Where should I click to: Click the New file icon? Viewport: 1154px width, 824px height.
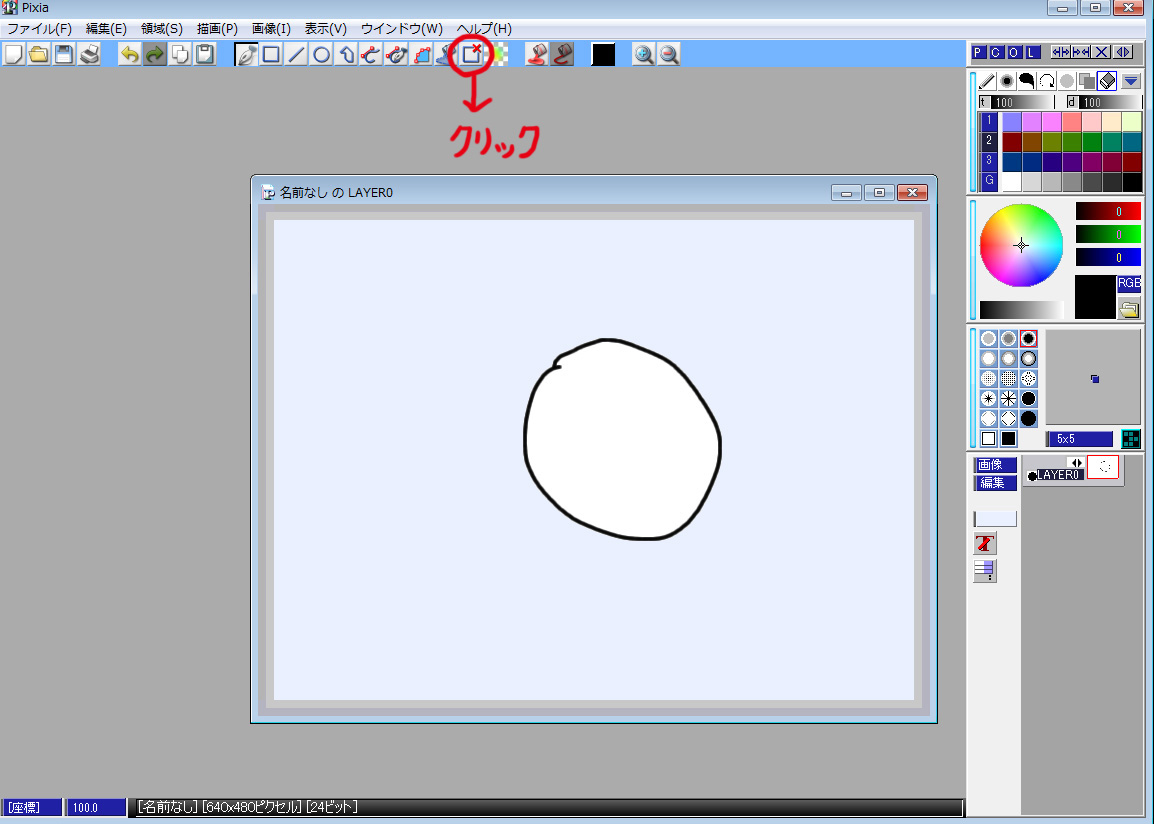tap(14, 54)
